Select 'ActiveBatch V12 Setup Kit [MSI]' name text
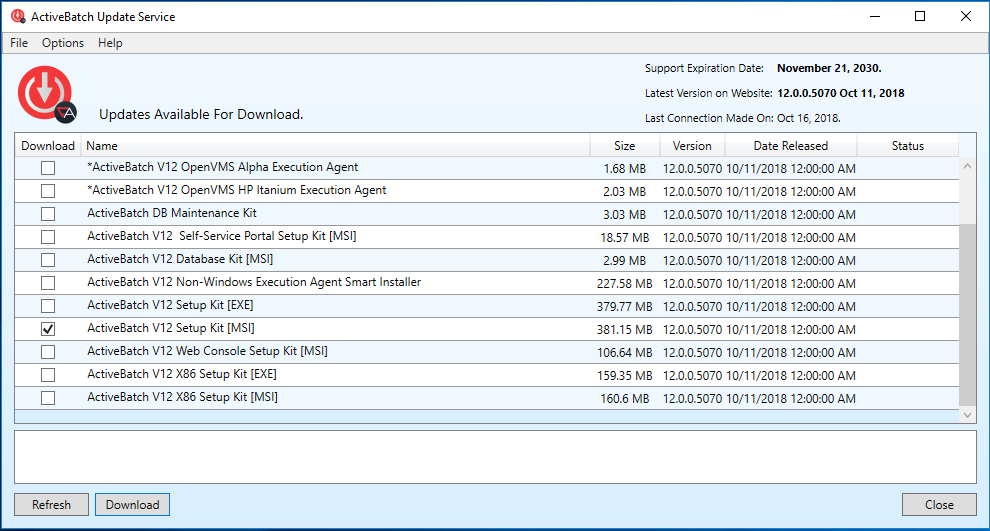 [x=170, y=328]
